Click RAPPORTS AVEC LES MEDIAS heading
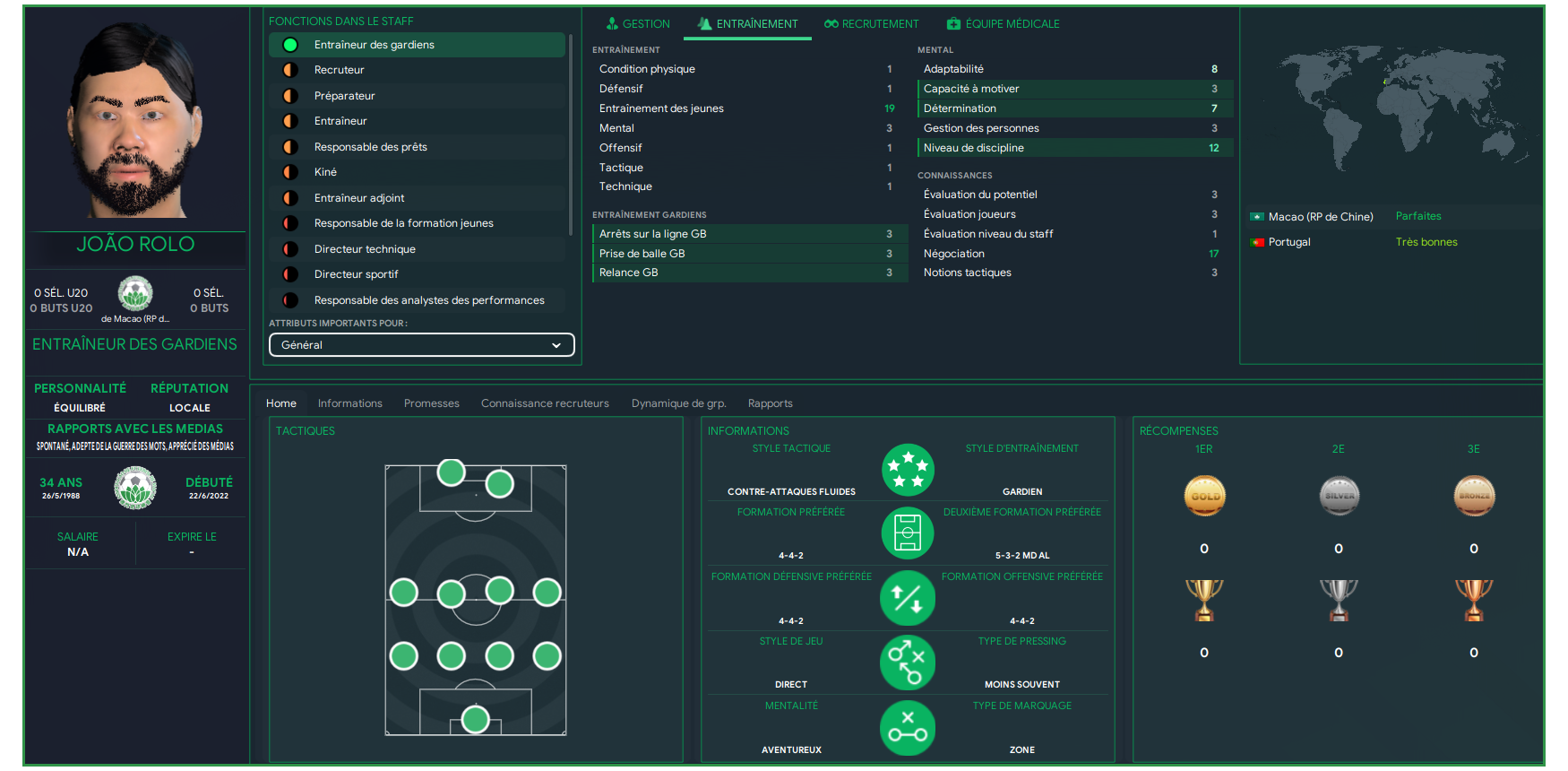The height and width of the screenshot is (771, 1568). pyautogui.click(x=135, y=429)
